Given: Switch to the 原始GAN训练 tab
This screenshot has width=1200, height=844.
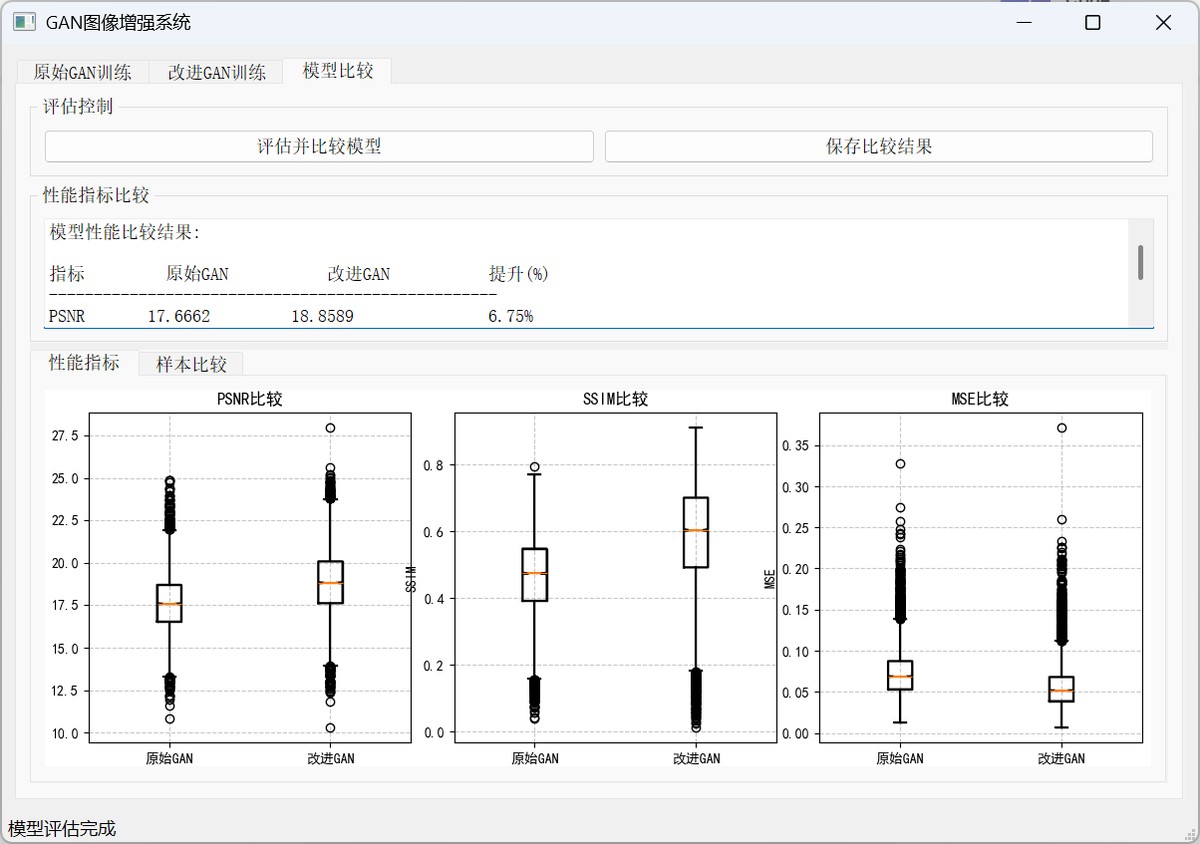Looking at the screenshot, I should (82, 72).
